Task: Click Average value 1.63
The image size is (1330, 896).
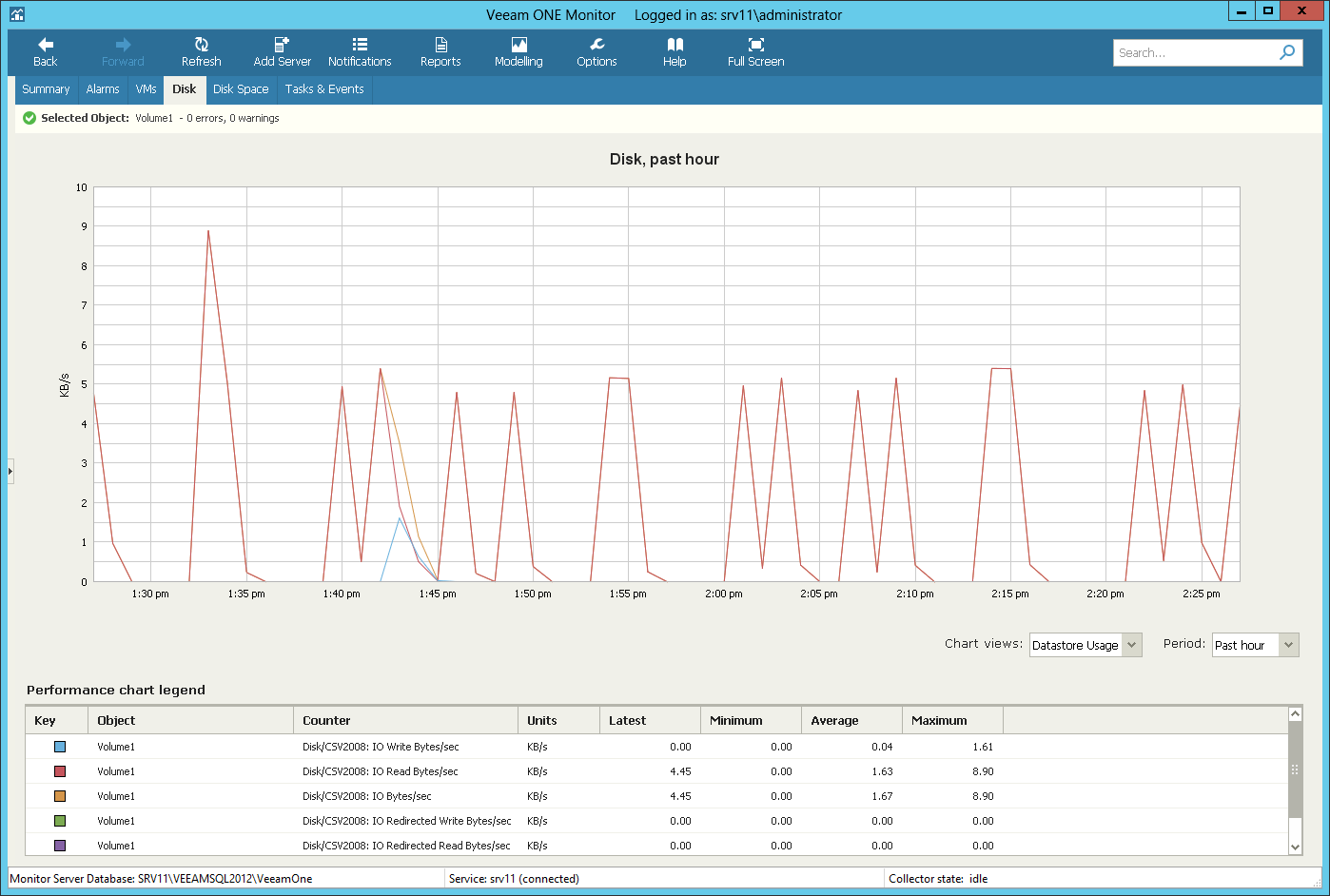Action: 882,771
